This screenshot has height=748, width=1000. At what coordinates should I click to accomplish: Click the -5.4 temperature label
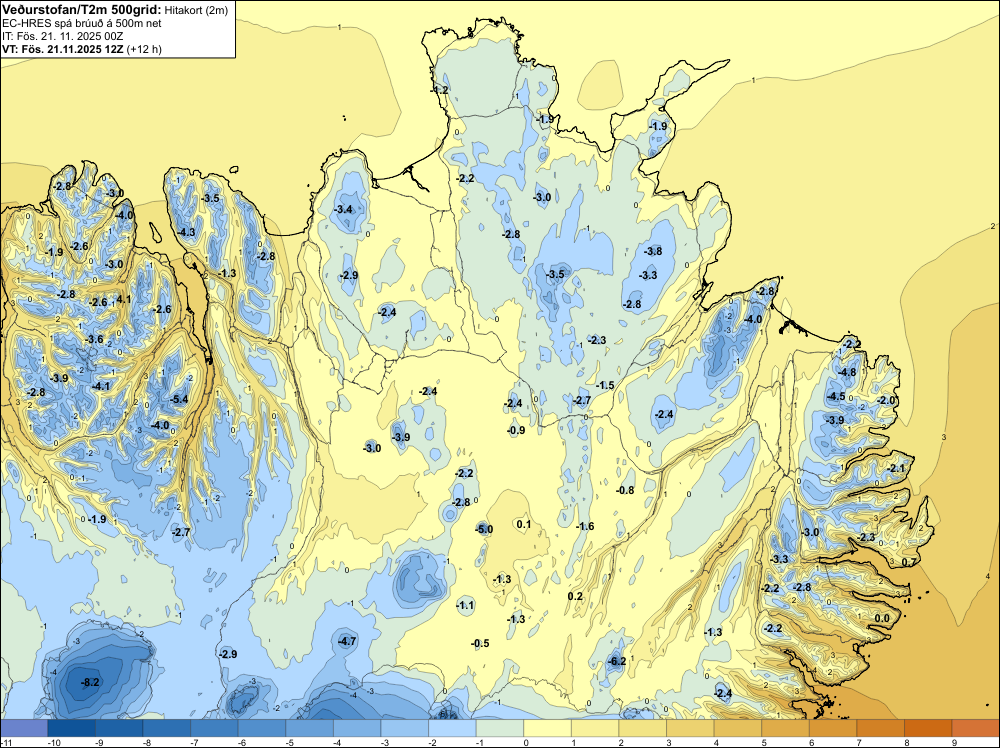click(180, 399)
